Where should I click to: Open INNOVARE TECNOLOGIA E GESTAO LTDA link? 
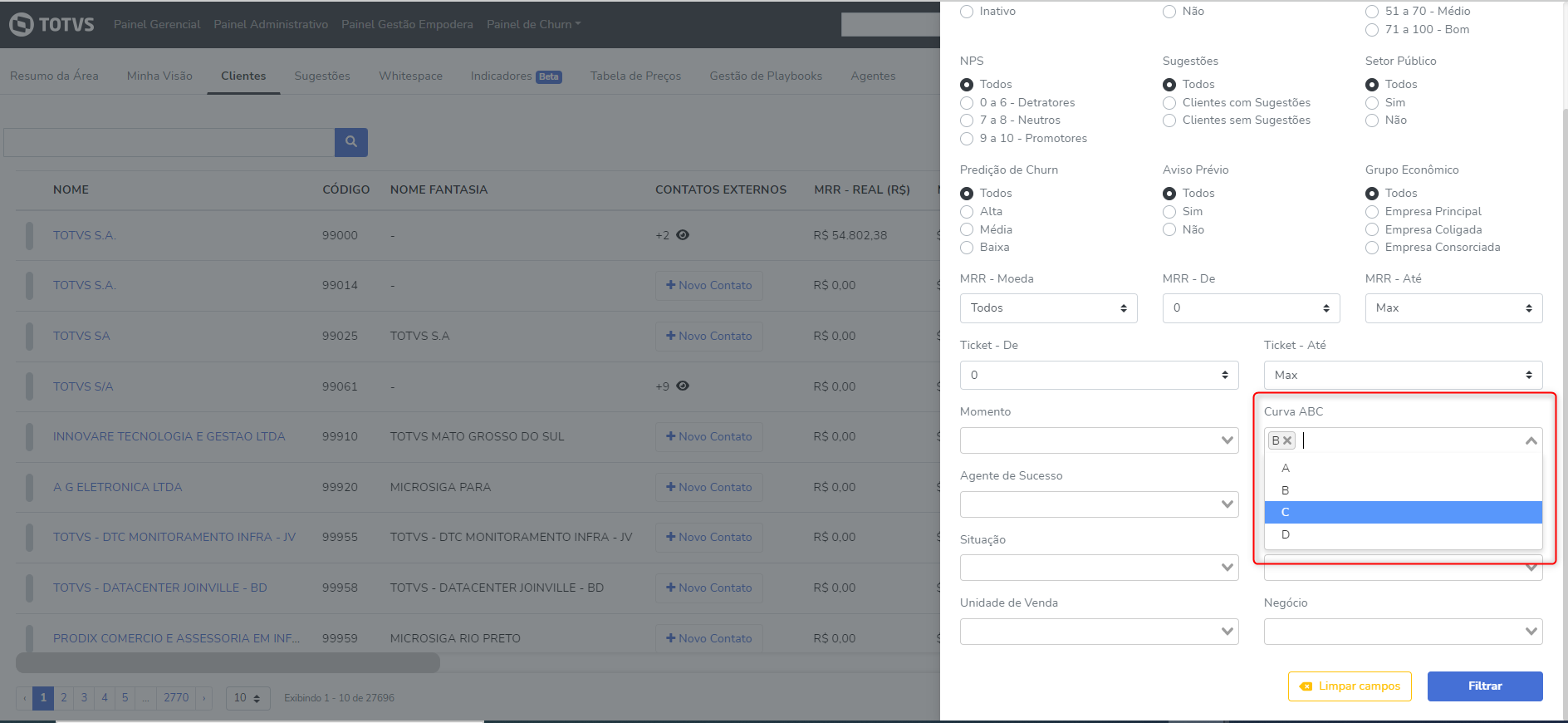(169, 436)
